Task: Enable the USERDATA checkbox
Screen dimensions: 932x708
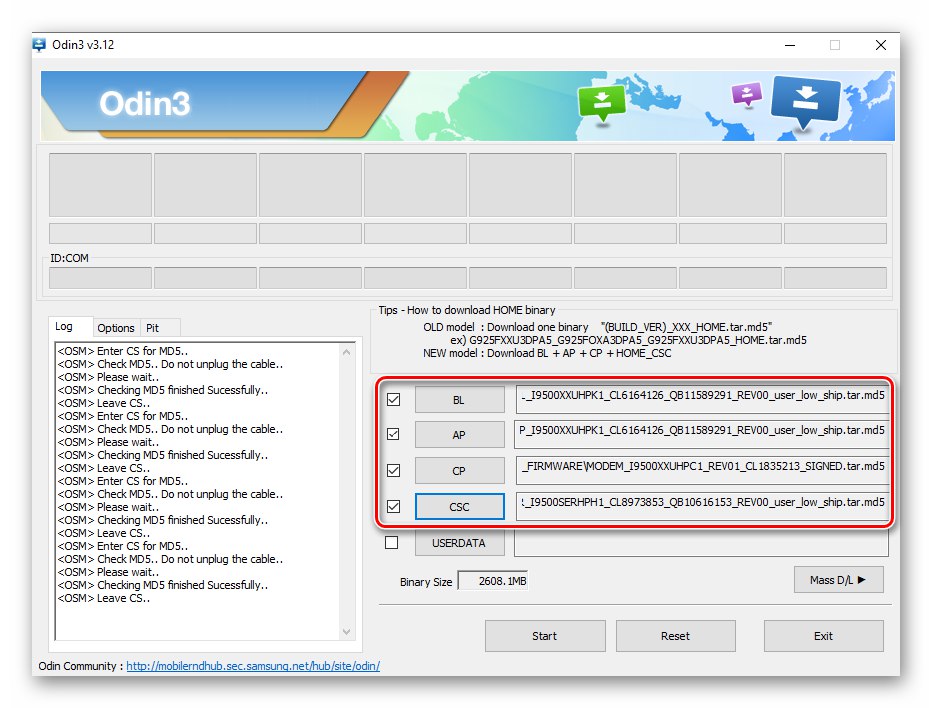Action: coord(394,543)
